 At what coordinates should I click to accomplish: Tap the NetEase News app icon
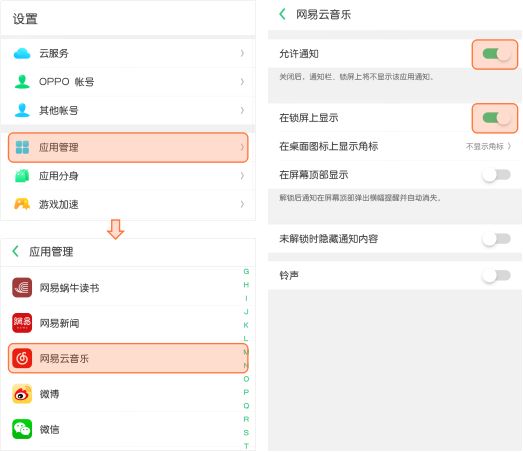pyautogui.click(x=22, y=323)
